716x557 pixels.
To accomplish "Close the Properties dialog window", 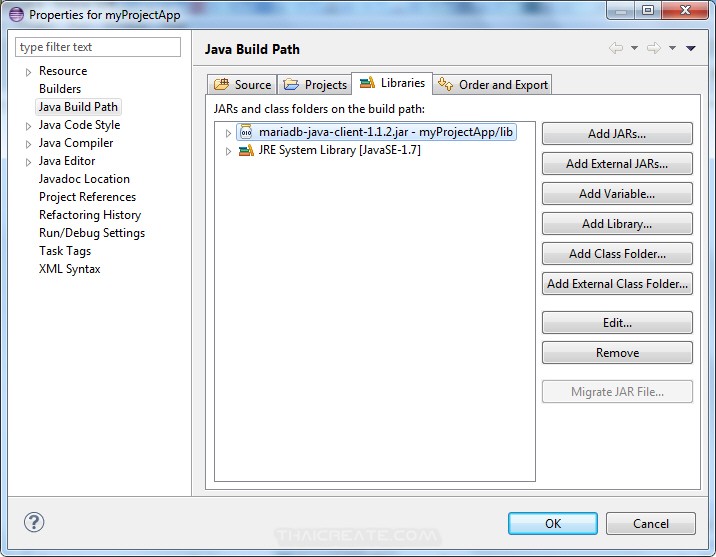I will tap(685, 10).
